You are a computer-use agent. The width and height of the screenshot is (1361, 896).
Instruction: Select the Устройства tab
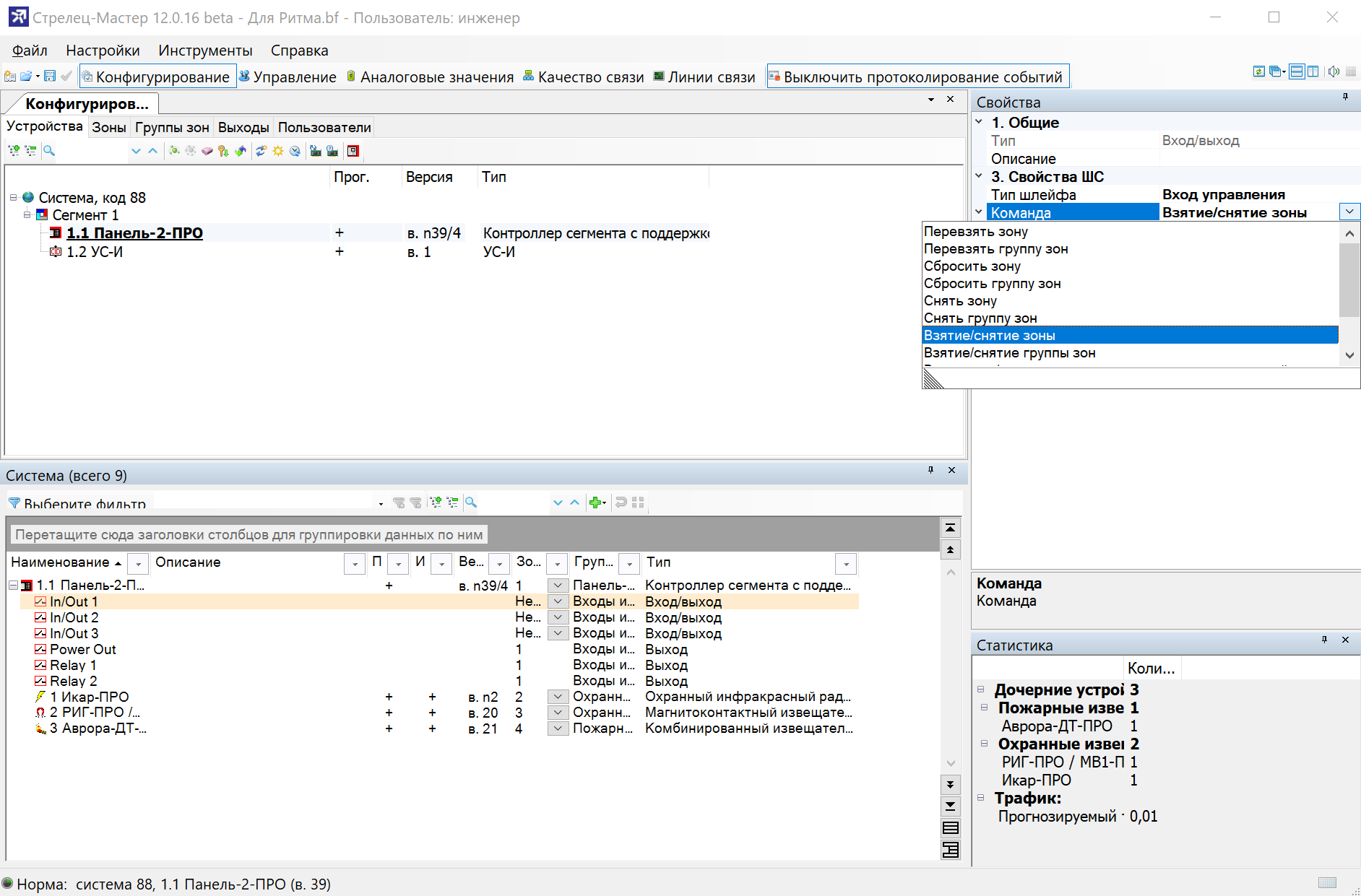45,126
